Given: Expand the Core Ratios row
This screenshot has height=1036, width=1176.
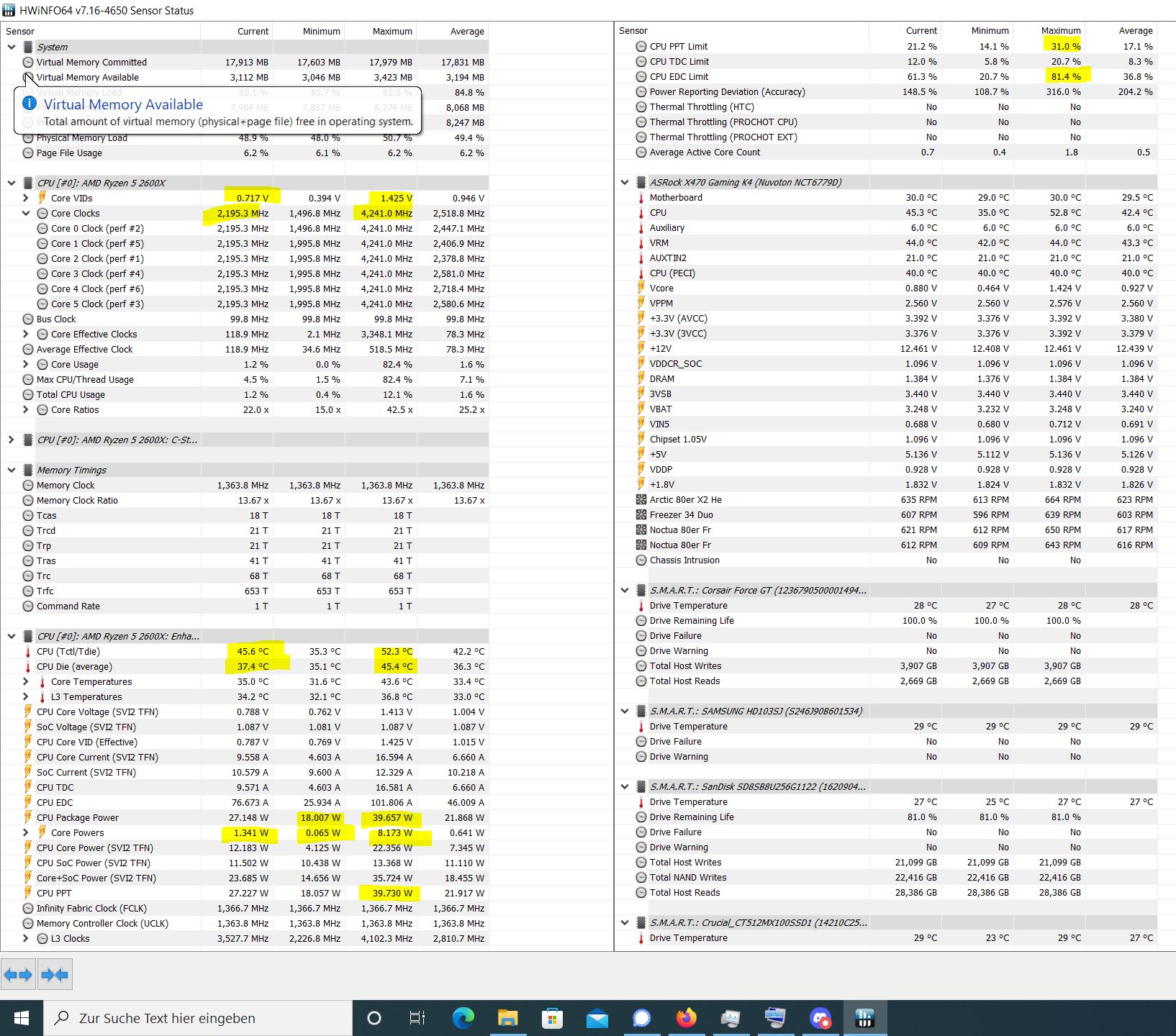Looking at the screenshot, I should (26, 409).
